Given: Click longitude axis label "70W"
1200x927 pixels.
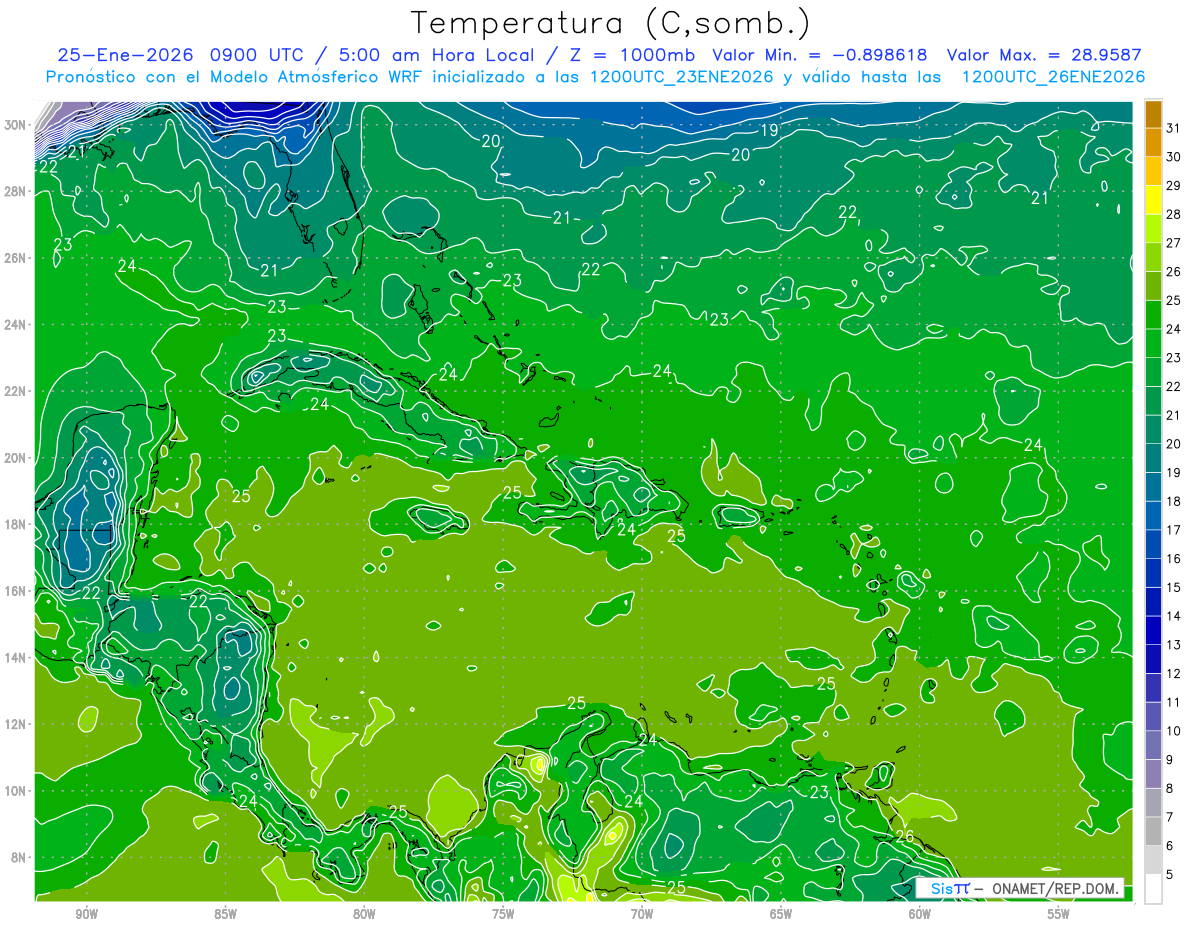Looking at the screenshot, I should [642, 914].
